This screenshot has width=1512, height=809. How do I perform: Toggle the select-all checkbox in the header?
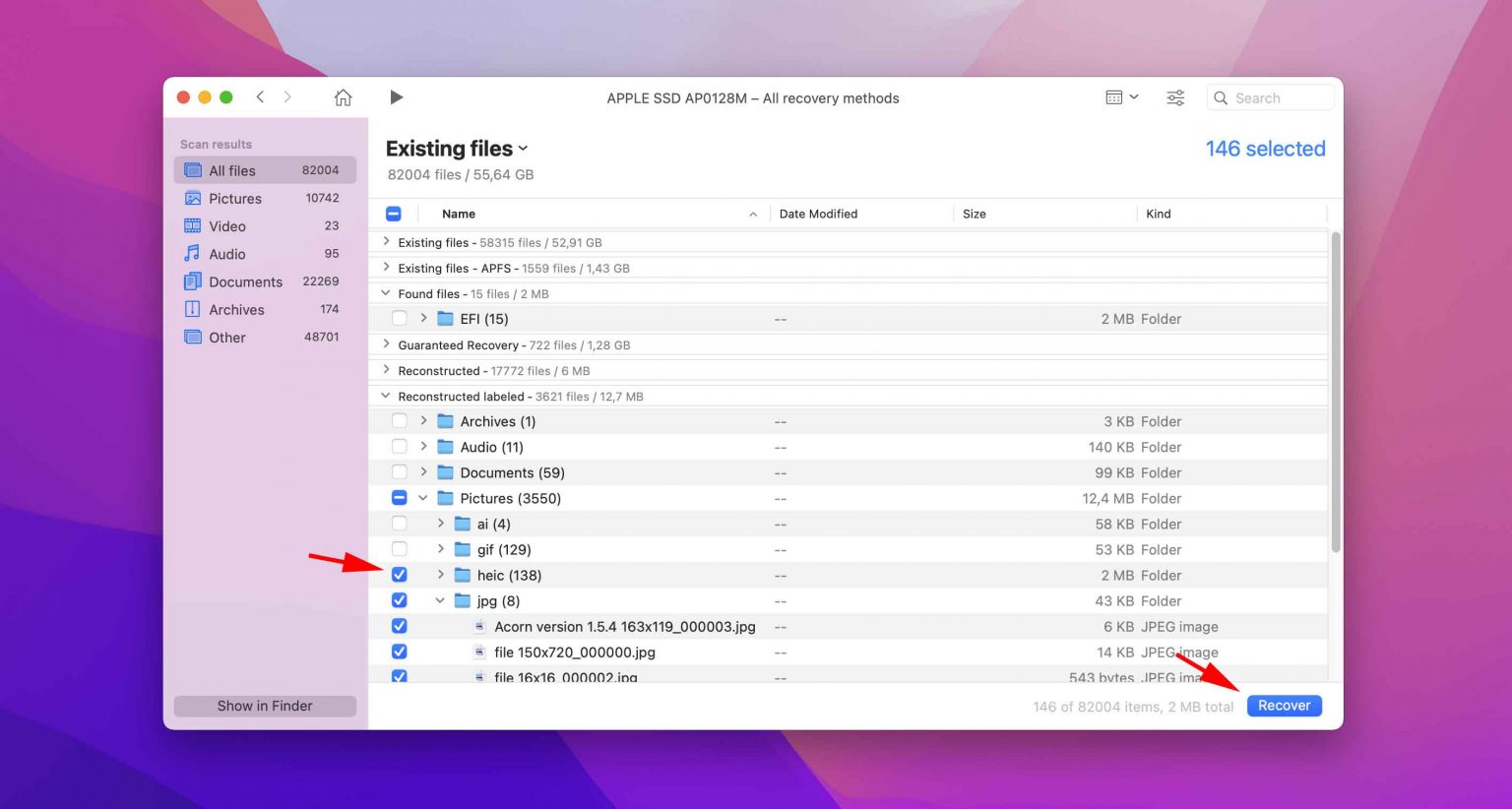[393, 213]
